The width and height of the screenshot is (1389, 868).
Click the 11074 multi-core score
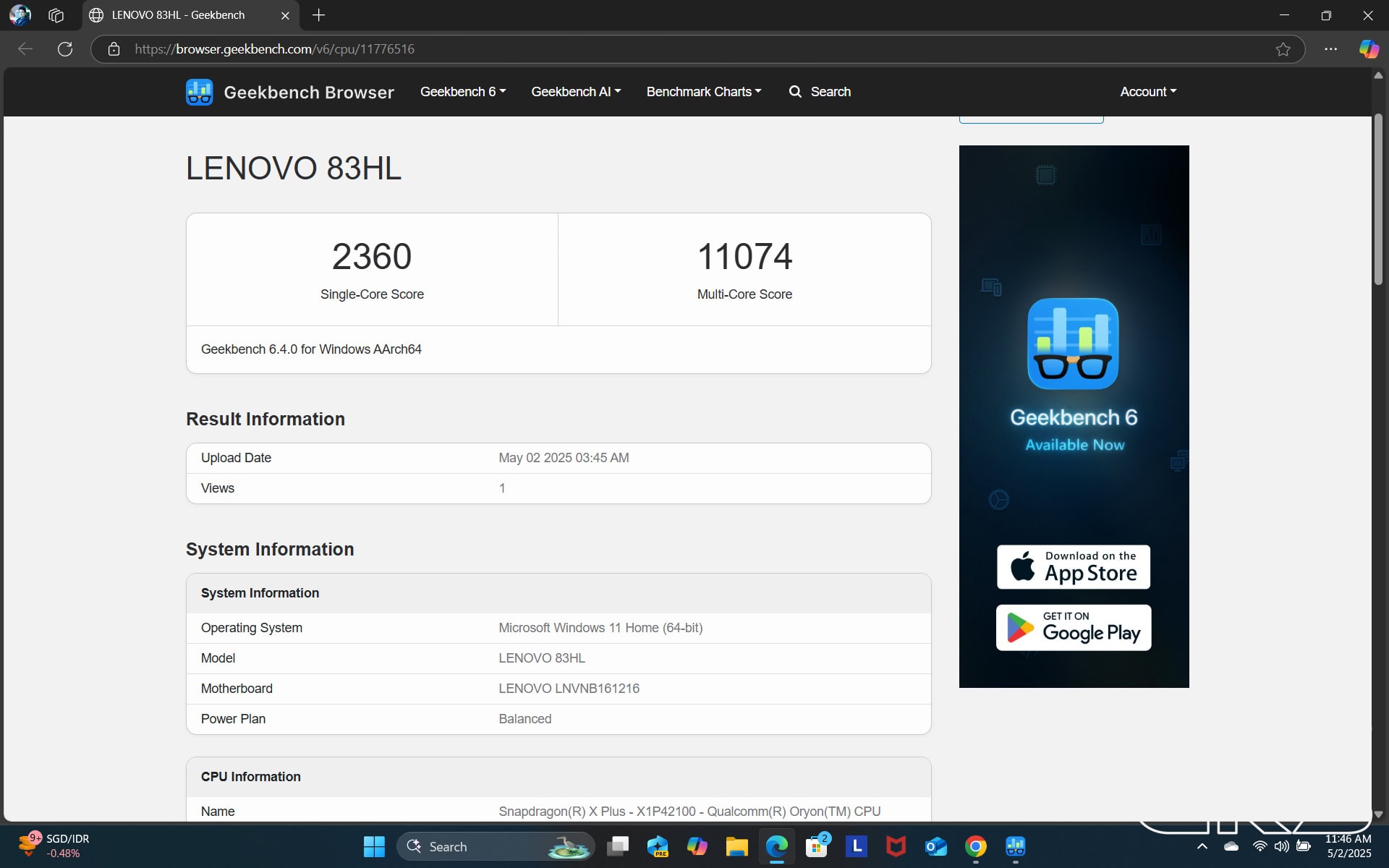744,257
